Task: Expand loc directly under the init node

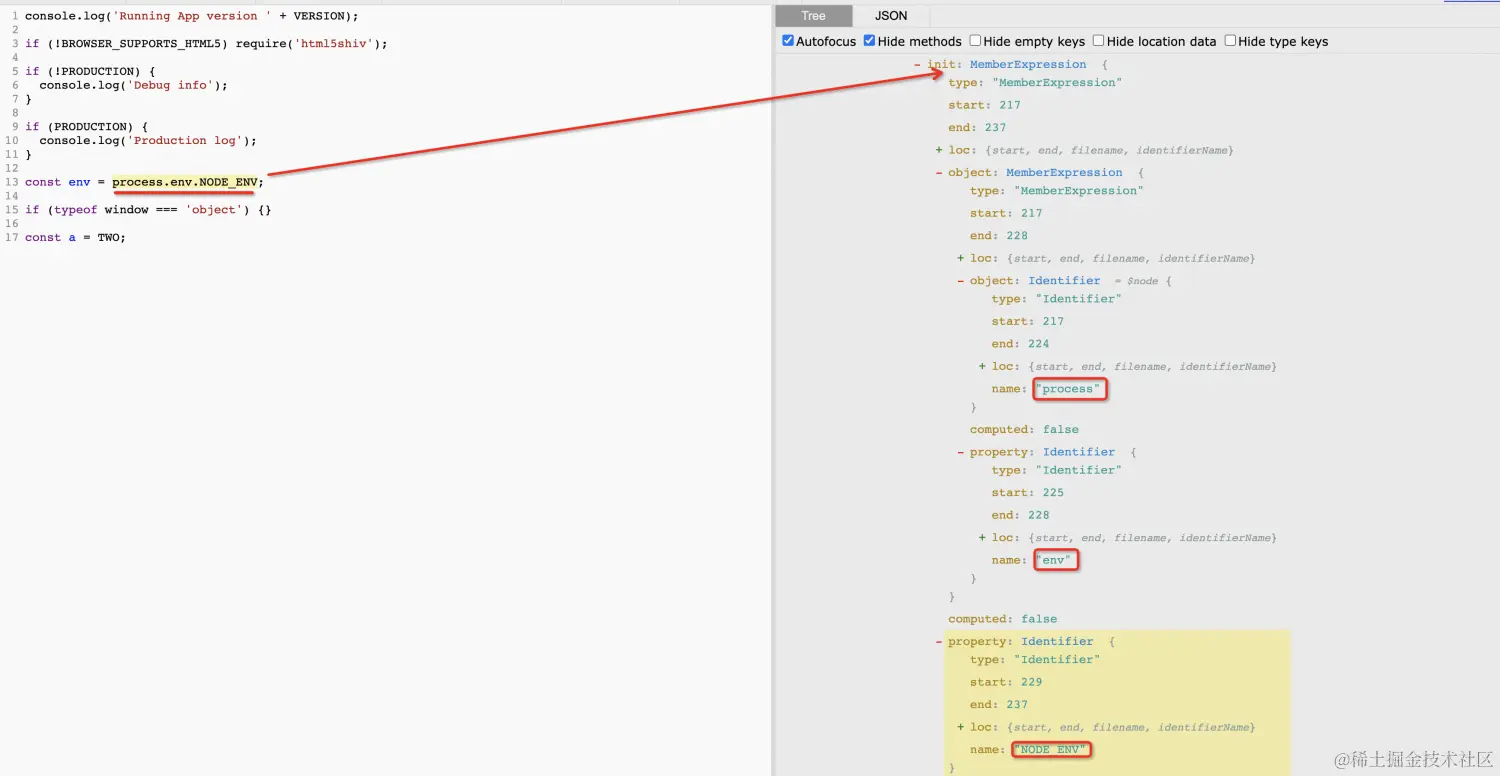Action: (x=939, y=150)
